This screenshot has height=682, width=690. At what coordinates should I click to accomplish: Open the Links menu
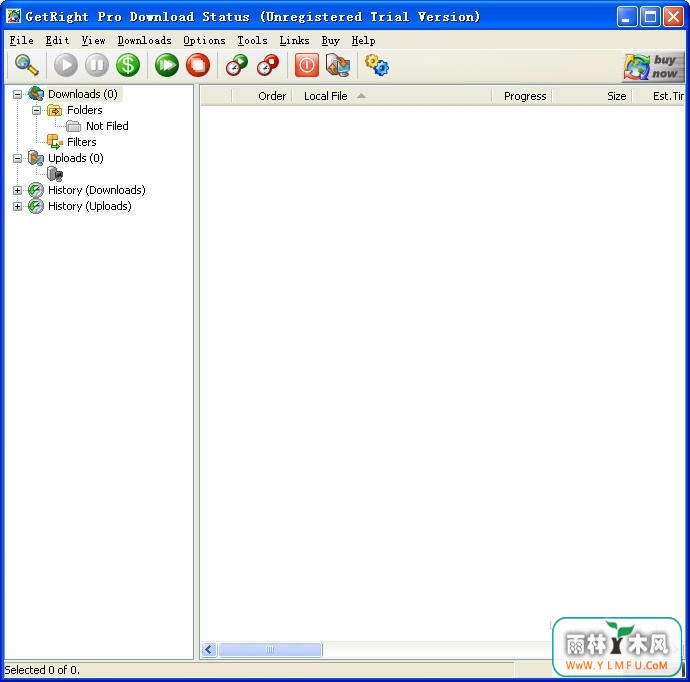[294, 40]
